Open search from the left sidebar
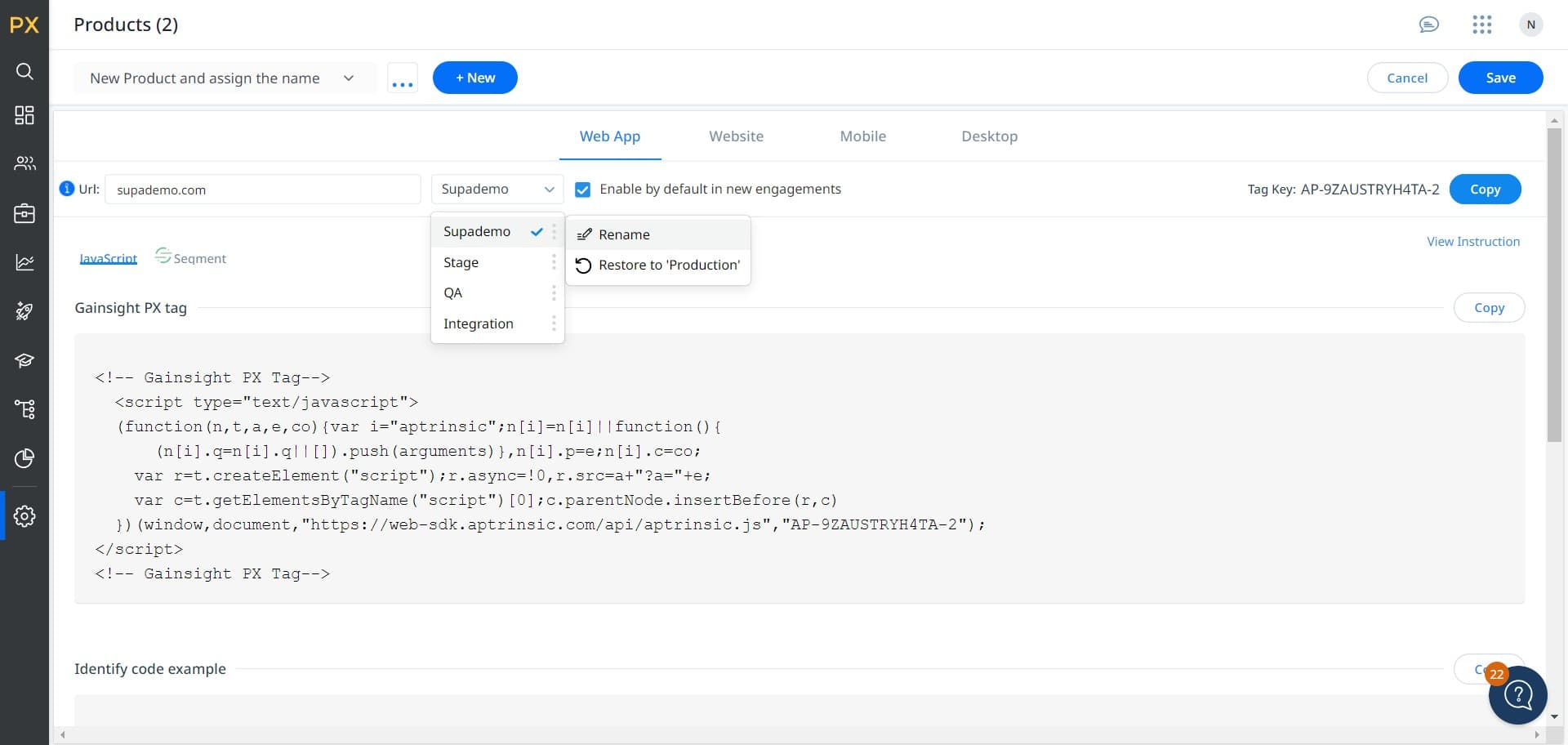Viewport: 1568px width, 745px height. (24, 72)
